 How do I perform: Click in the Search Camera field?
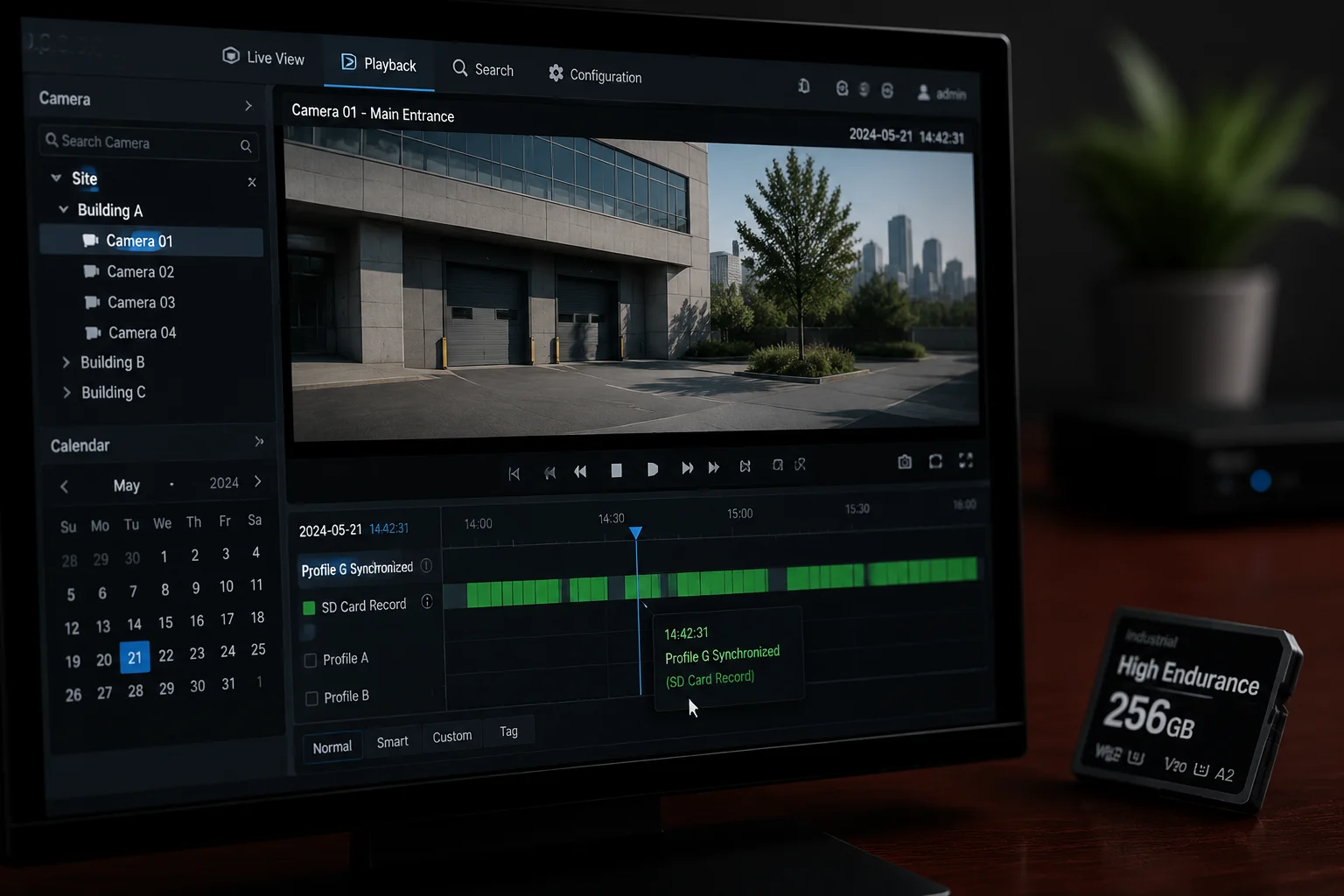click(x=150, y=143)
